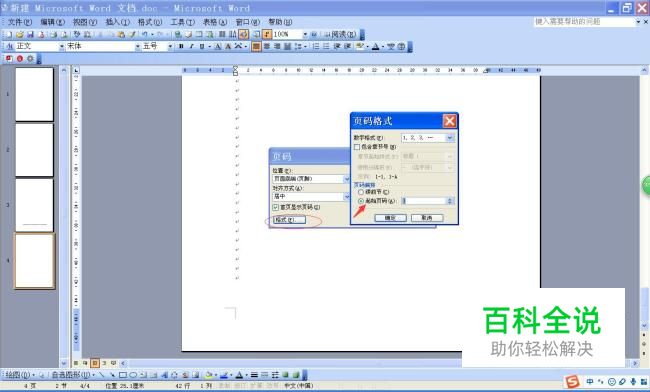The height and width of the screenshot is (392, 650).
Task: Select the Rectangle drawing tool
Action: pos(123,375)
